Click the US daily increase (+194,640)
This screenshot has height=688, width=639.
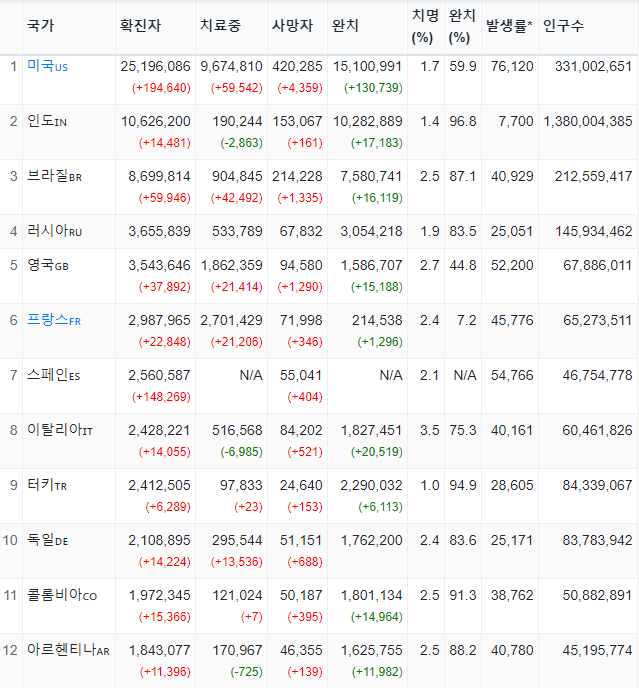pos(161,88)
